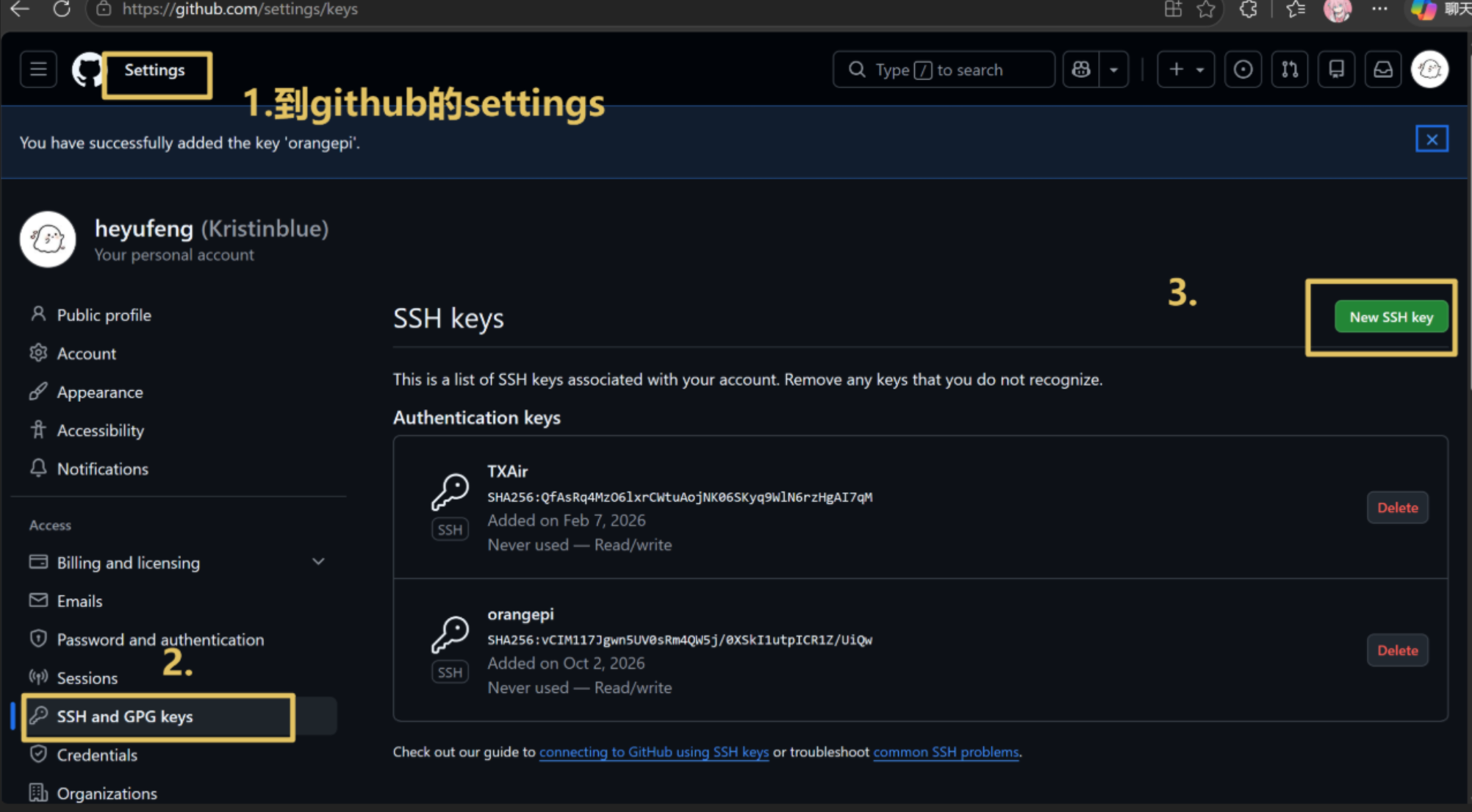
Task: Delete the TXAir SSH key
Action: [x=1398, y=508]
